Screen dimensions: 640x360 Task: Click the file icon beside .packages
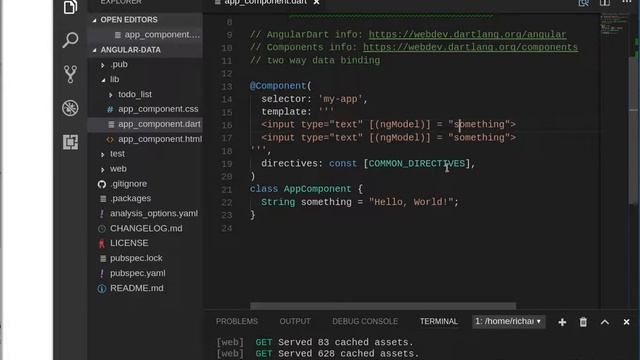tap(103, 199)
